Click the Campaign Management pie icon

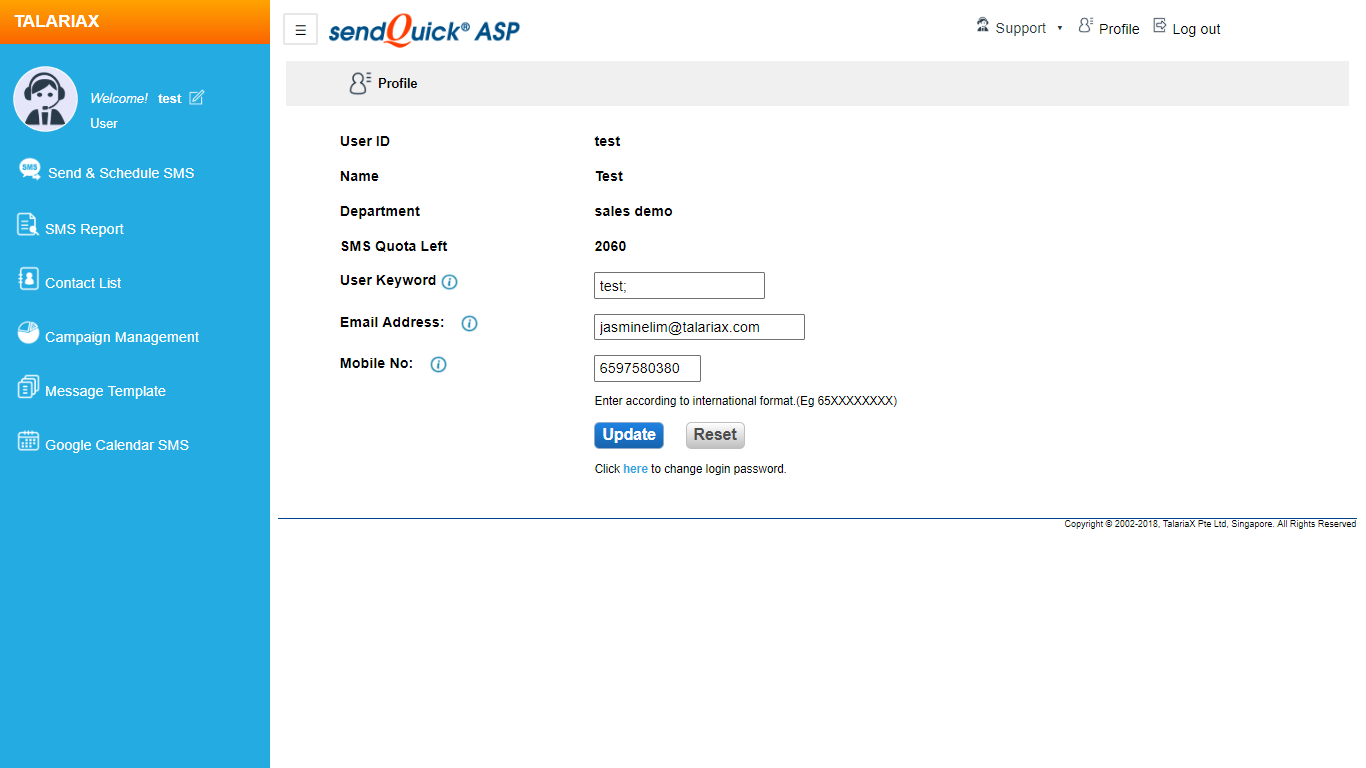28,333
